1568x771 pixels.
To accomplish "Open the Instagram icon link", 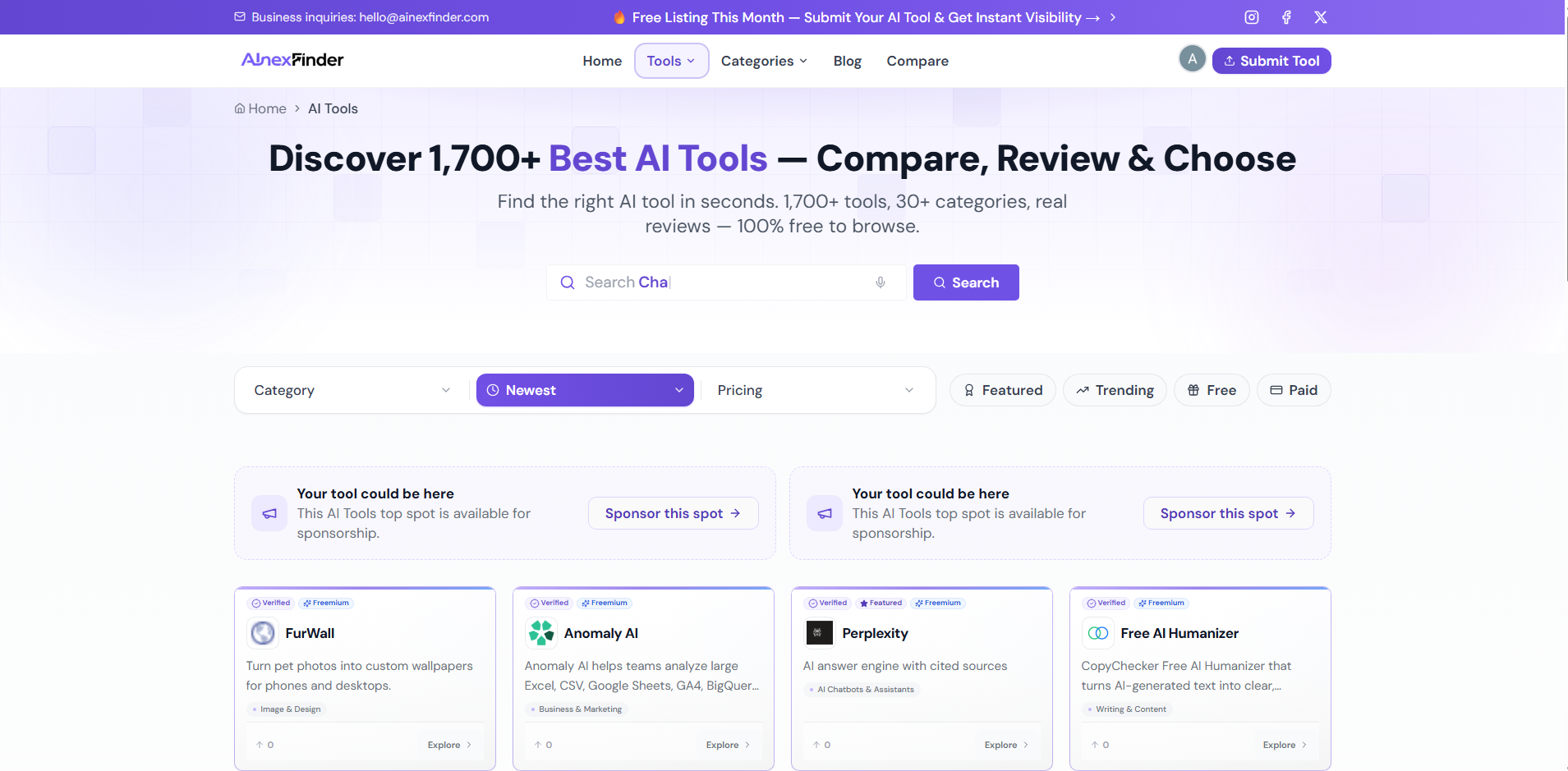I will pyautogui.click(x=1251, y=17).
